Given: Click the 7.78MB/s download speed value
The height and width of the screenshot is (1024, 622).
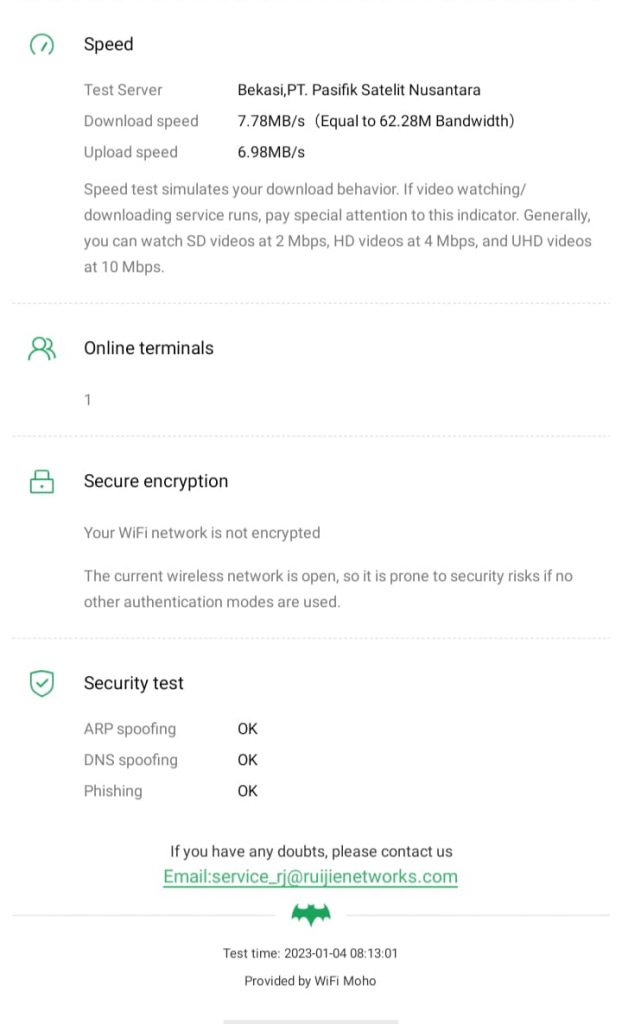Looking at the screenshot, I should pos(270,121).
